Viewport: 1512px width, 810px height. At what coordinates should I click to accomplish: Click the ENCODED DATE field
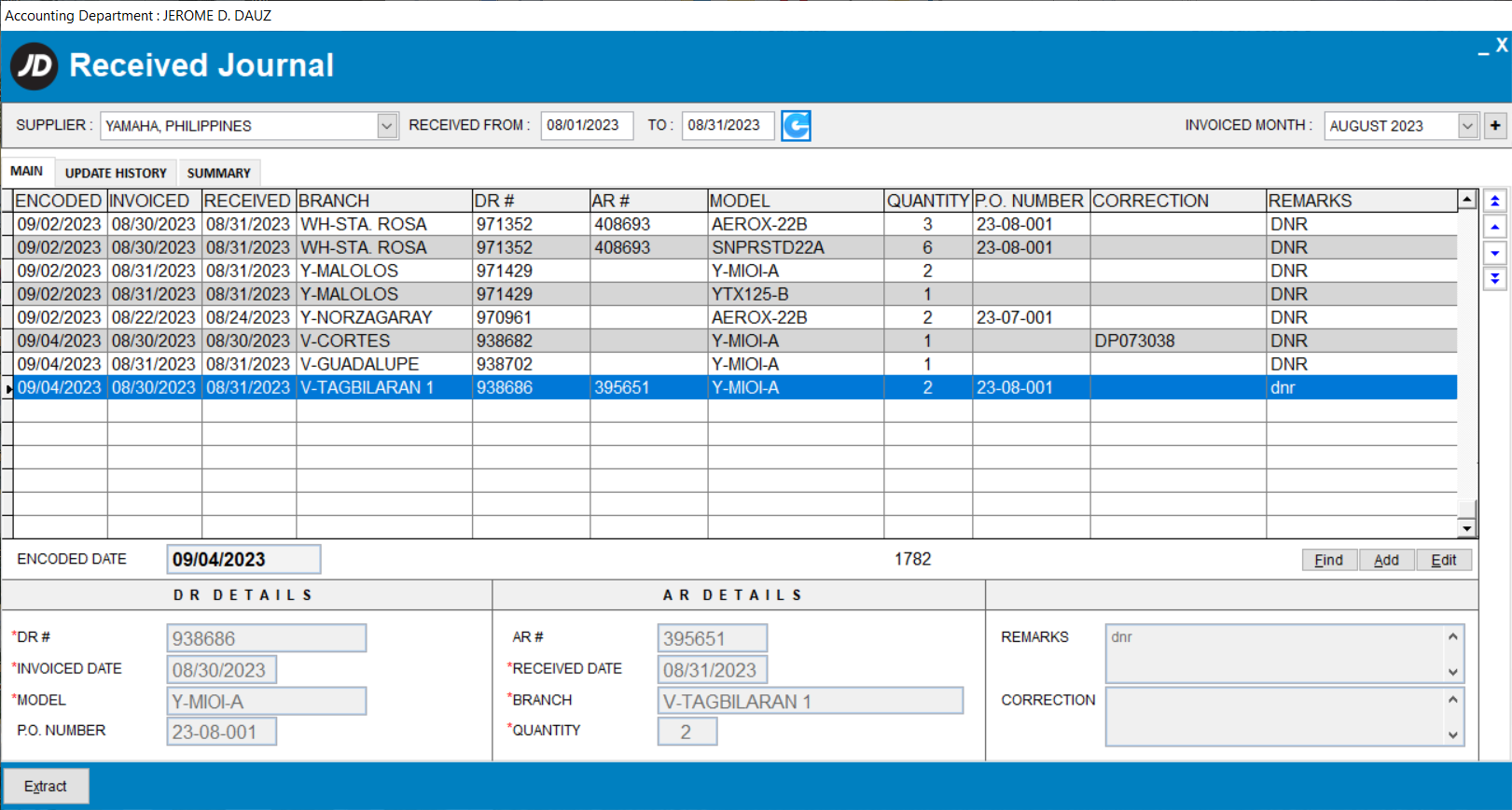243,559
